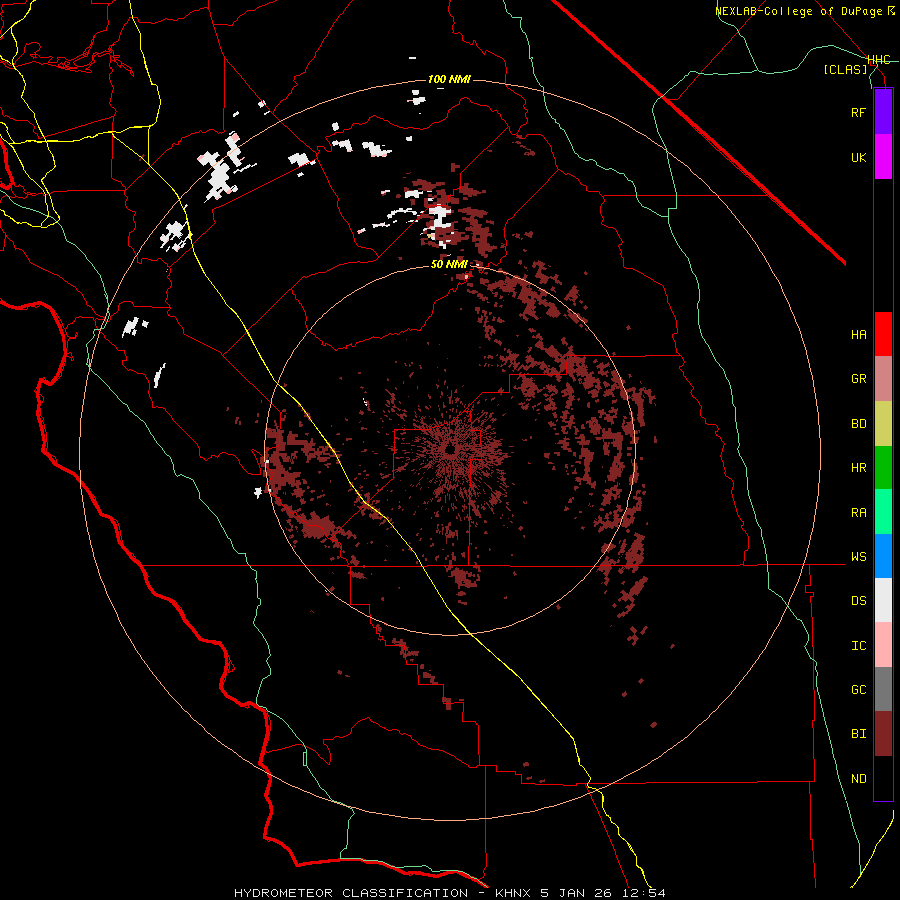900x900 pixels.
Task: Pick the RA light-green legend swatch
Action: [883, 512]
